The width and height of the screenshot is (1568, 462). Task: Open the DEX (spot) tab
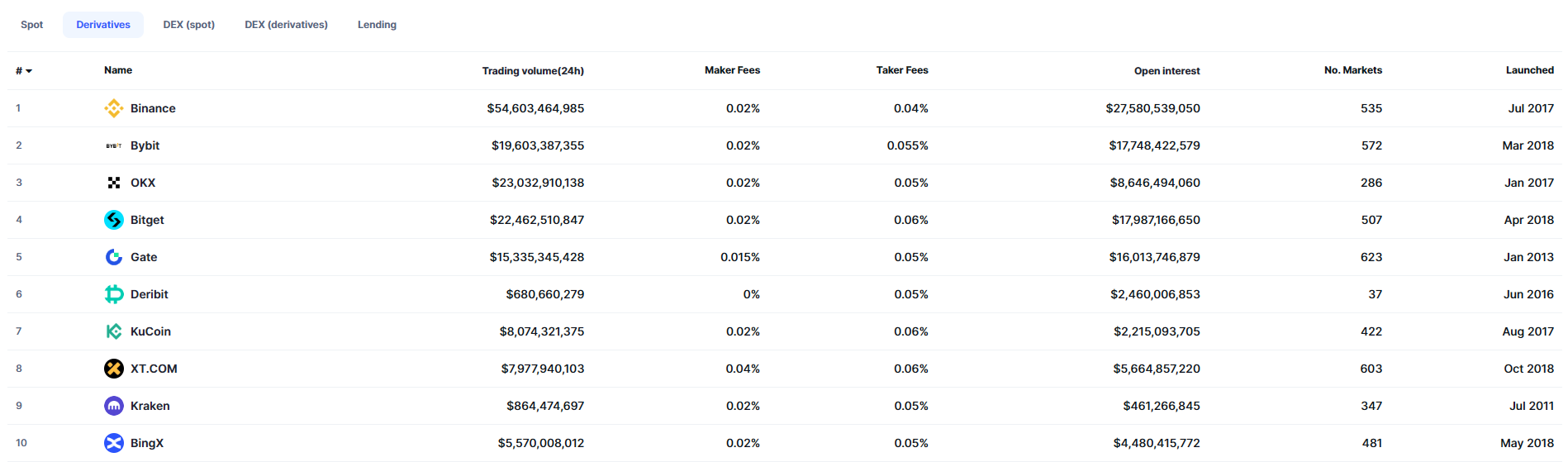pyautogui.click(x=188, y=25)
